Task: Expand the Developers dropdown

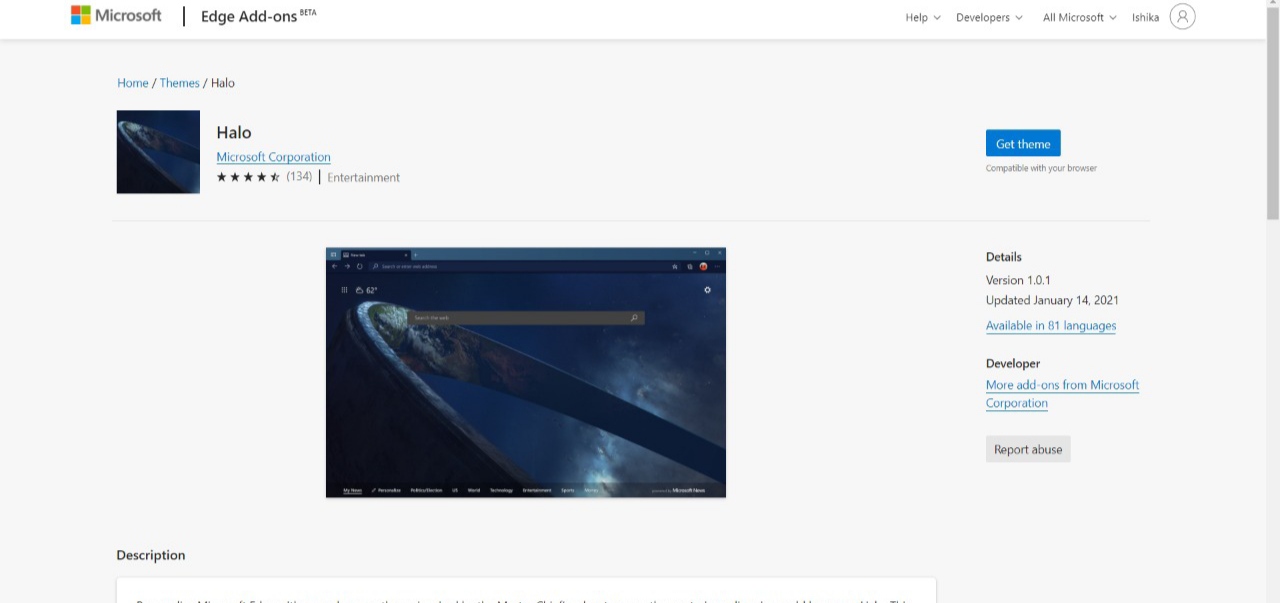Action: [989, 17]
